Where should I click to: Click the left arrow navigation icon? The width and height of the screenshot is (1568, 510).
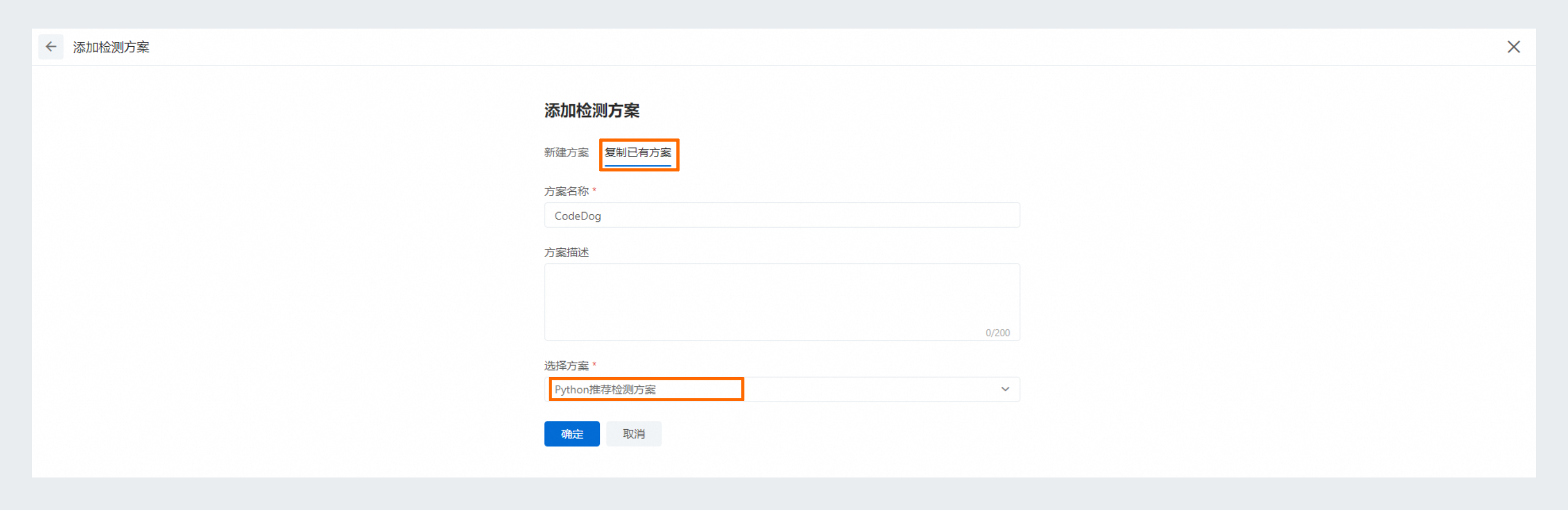coord(51,46)
